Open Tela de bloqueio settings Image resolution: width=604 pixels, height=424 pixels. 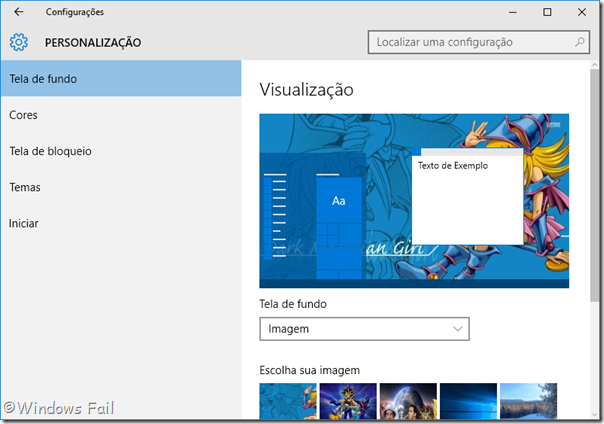(x=121, y=151)
